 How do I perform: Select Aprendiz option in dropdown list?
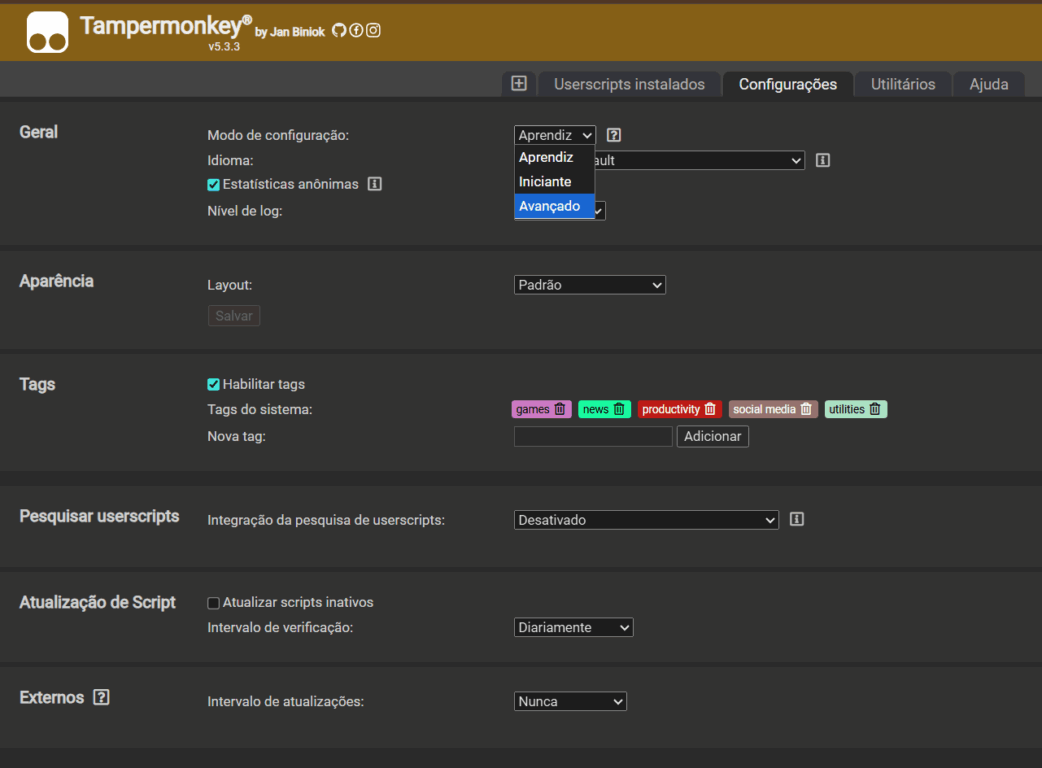[554, 157]
